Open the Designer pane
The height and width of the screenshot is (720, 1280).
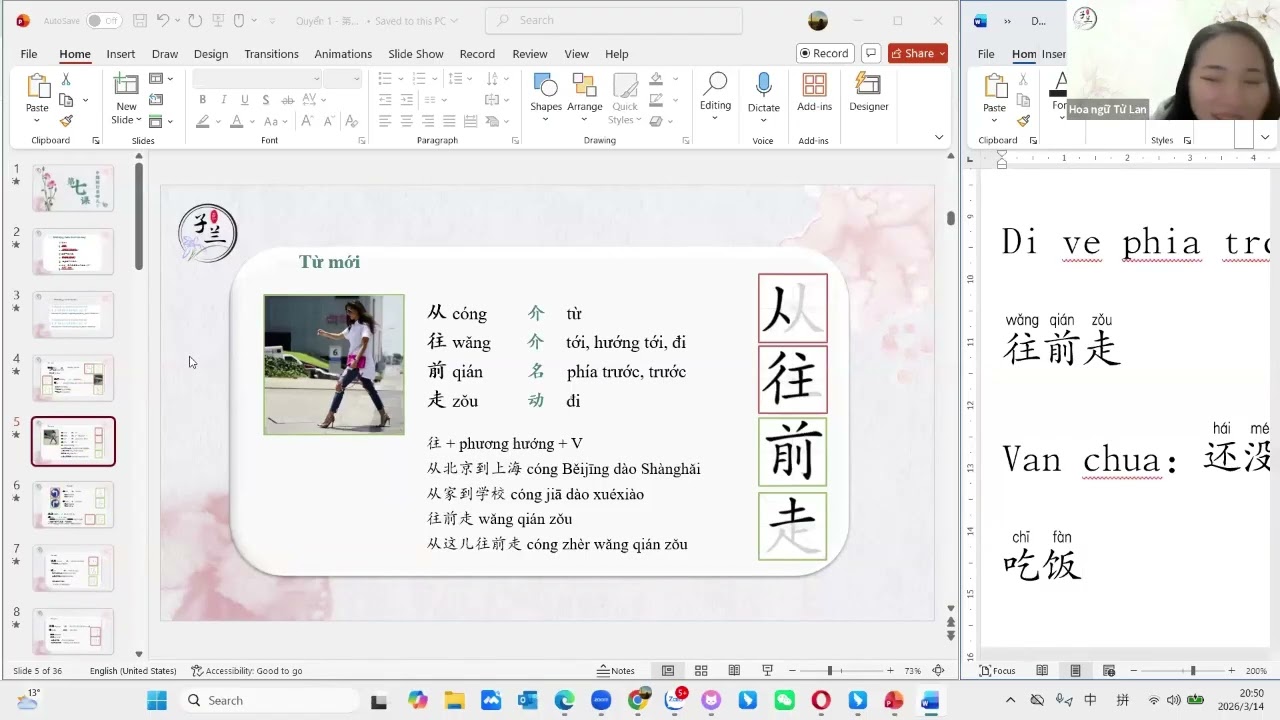(869, 92)
